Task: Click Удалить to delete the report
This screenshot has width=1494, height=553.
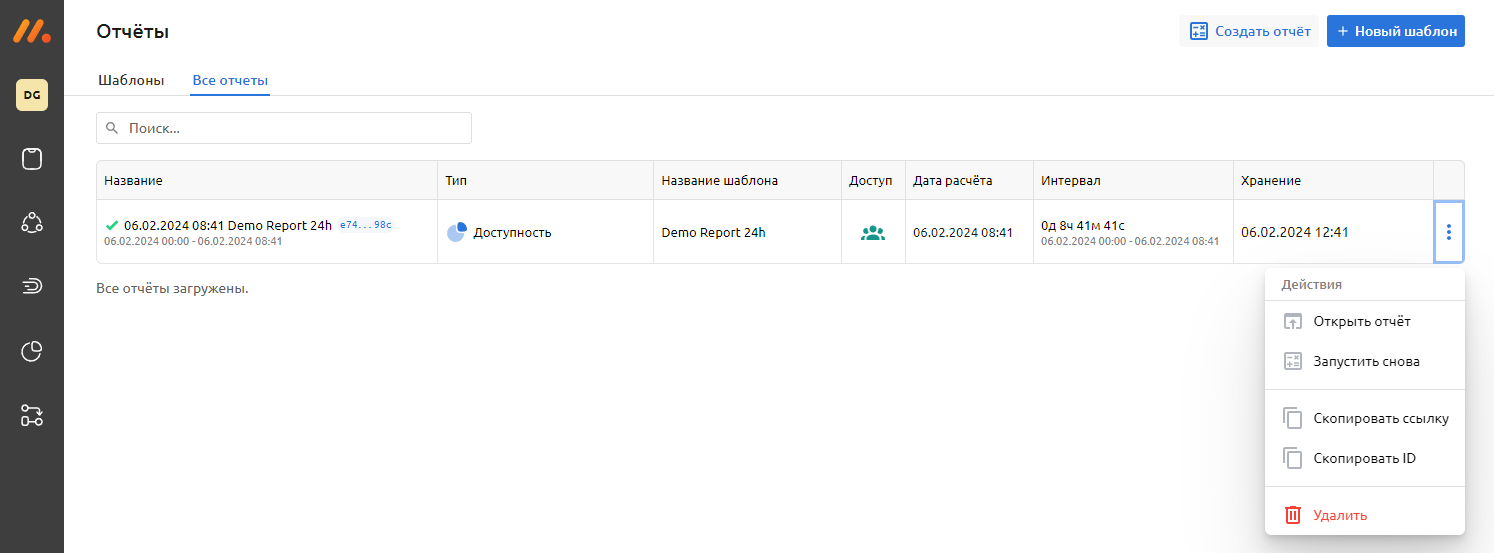Action: tap(1339, 515)
